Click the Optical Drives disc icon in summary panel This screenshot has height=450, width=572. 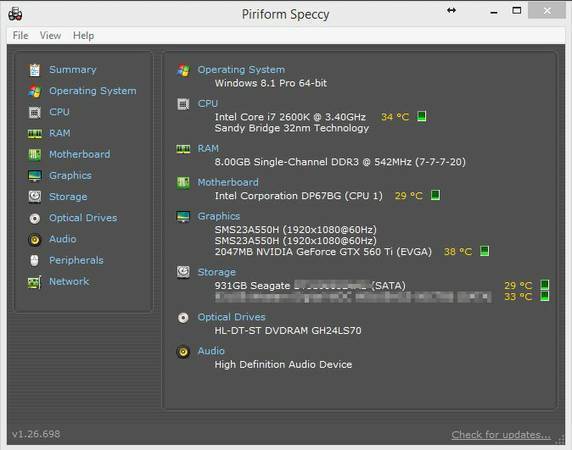coord(183,318)
